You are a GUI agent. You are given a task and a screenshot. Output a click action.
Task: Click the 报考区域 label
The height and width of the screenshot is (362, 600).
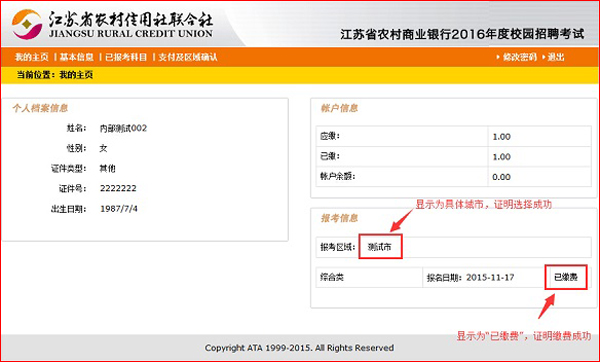(338, 247)
